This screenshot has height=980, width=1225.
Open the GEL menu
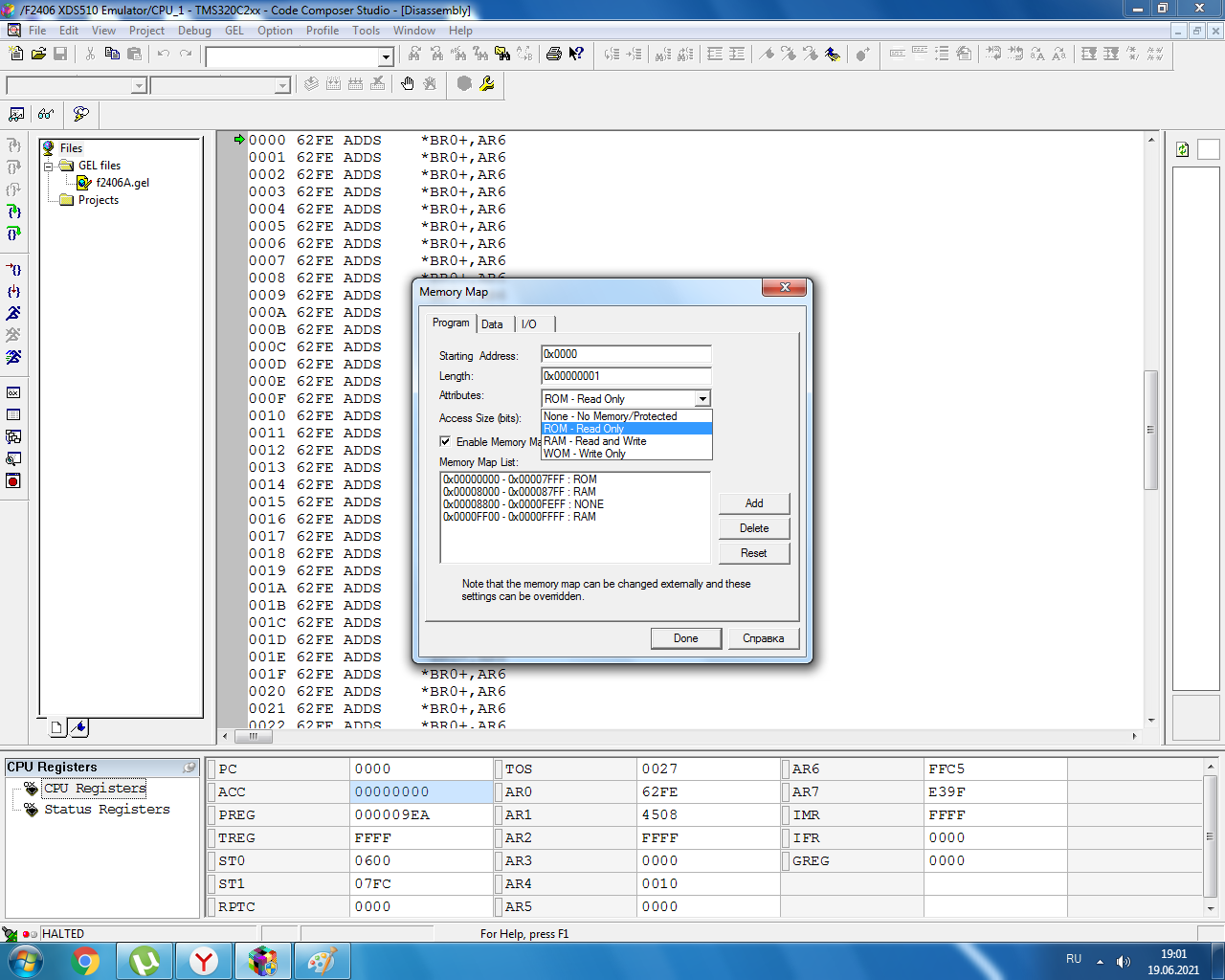click(234, 31)
